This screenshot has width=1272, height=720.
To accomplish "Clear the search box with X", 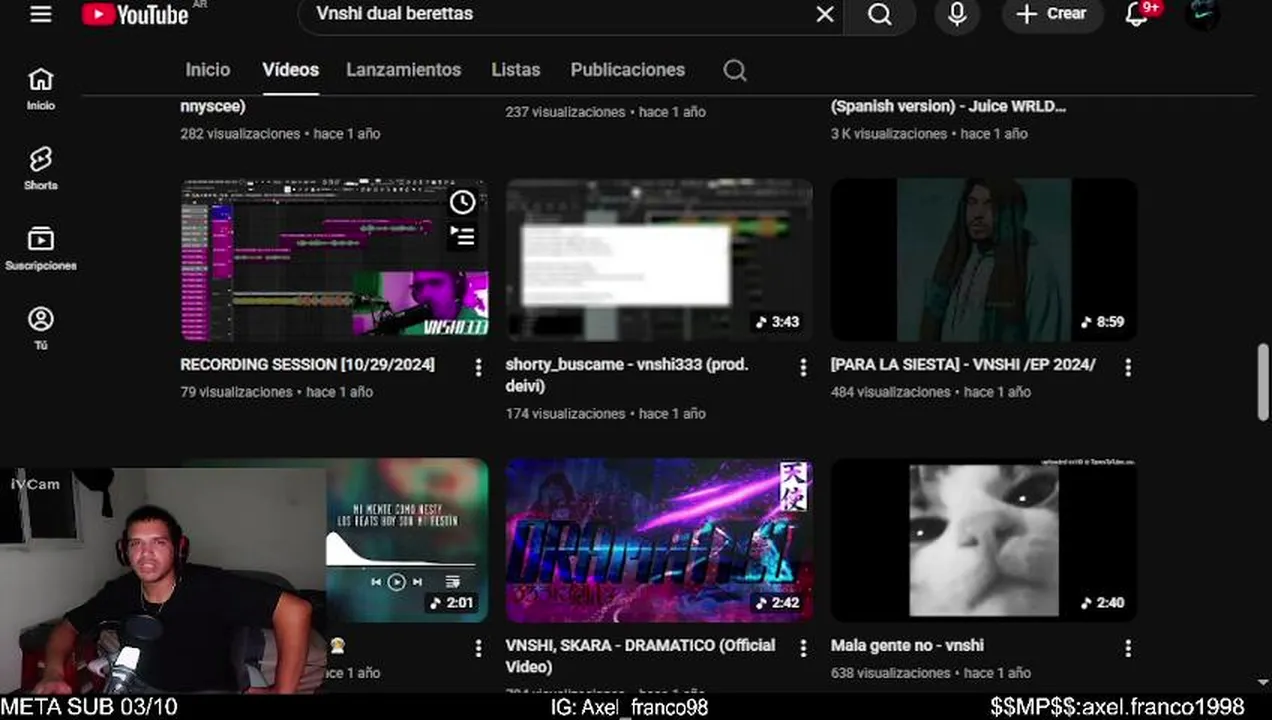I will [824, 14].
